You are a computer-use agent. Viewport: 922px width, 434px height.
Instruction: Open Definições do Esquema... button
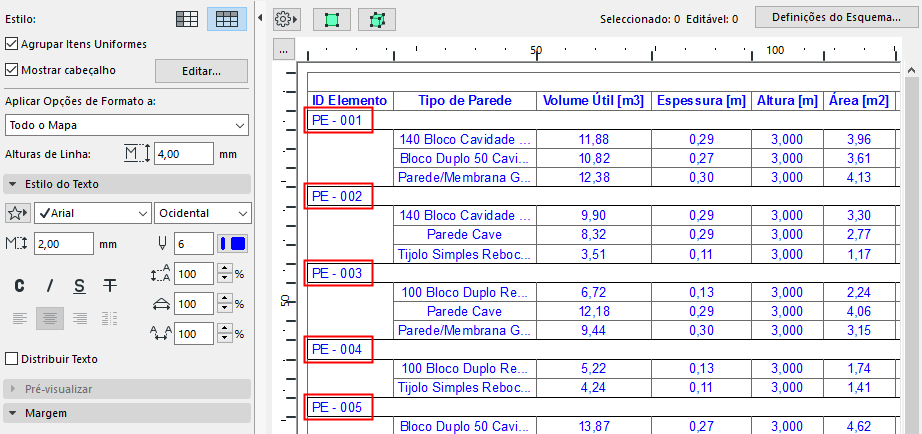pyautogui.click(x=837, y=17)
